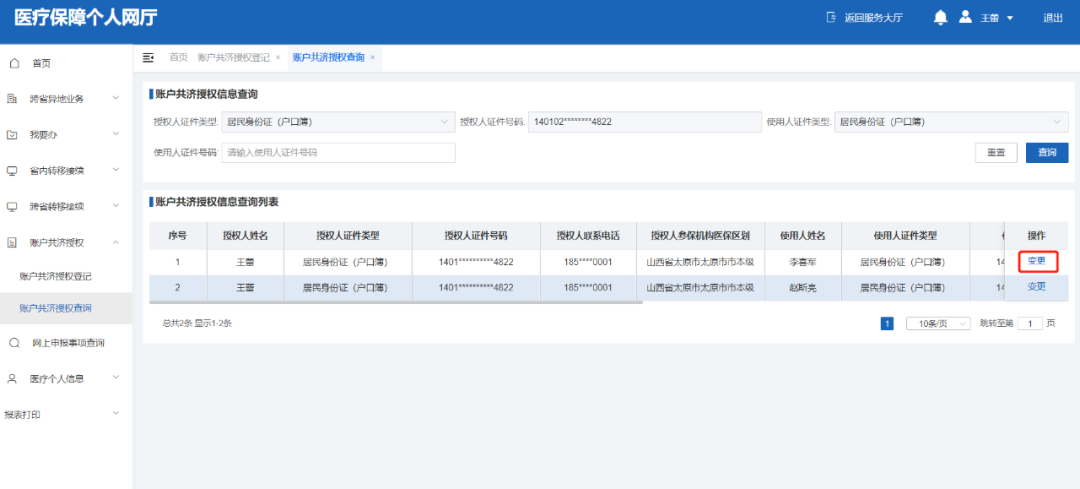Click the blue 查询 button

(x=1047, y=153)
